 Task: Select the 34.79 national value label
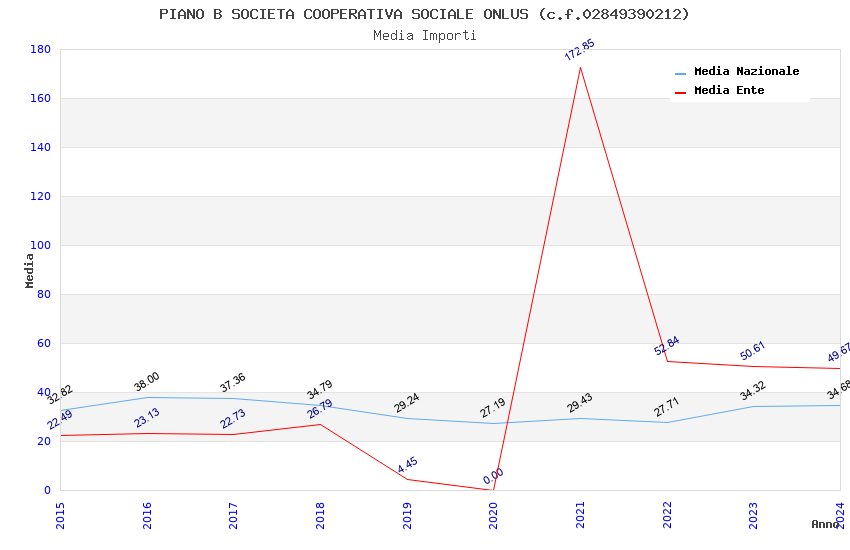click(x=319, y=390)
